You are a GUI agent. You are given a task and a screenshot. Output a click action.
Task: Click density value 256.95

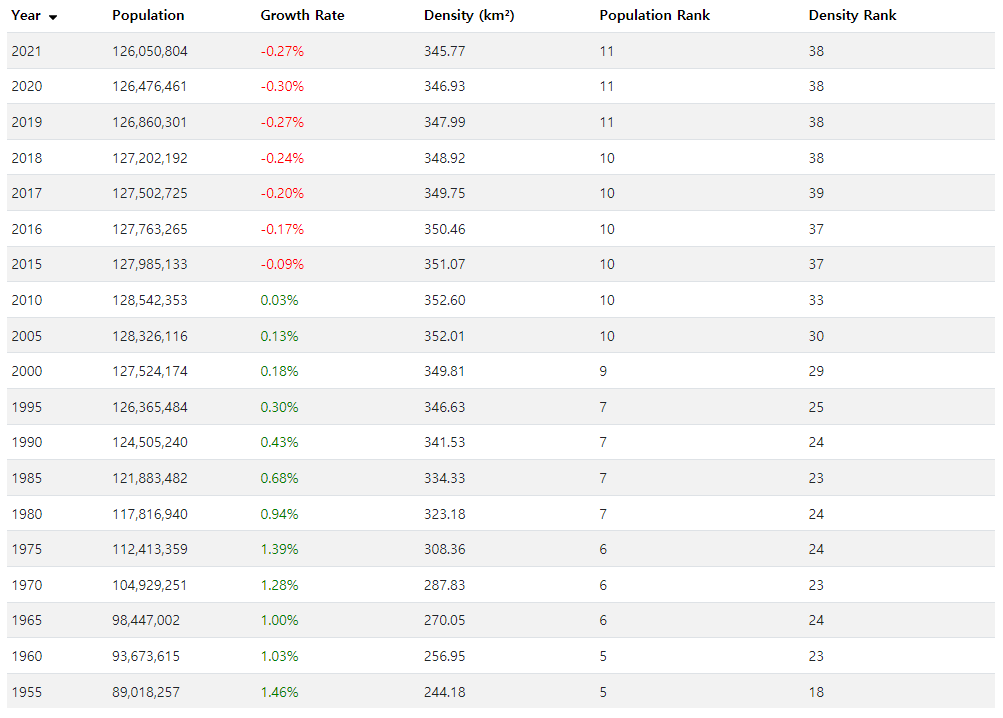pos(445,656)
